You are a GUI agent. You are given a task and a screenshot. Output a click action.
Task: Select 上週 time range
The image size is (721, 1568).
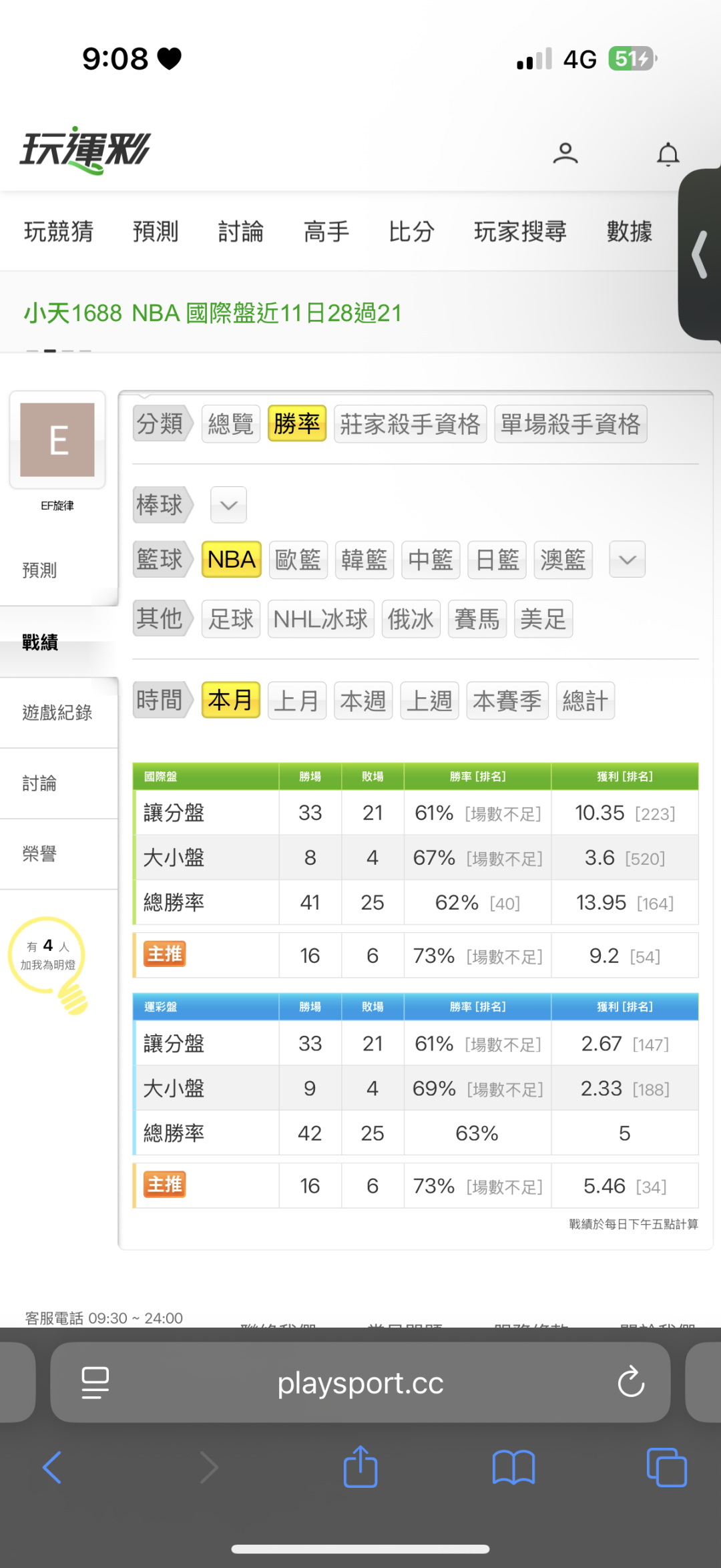tap(429, 701)
